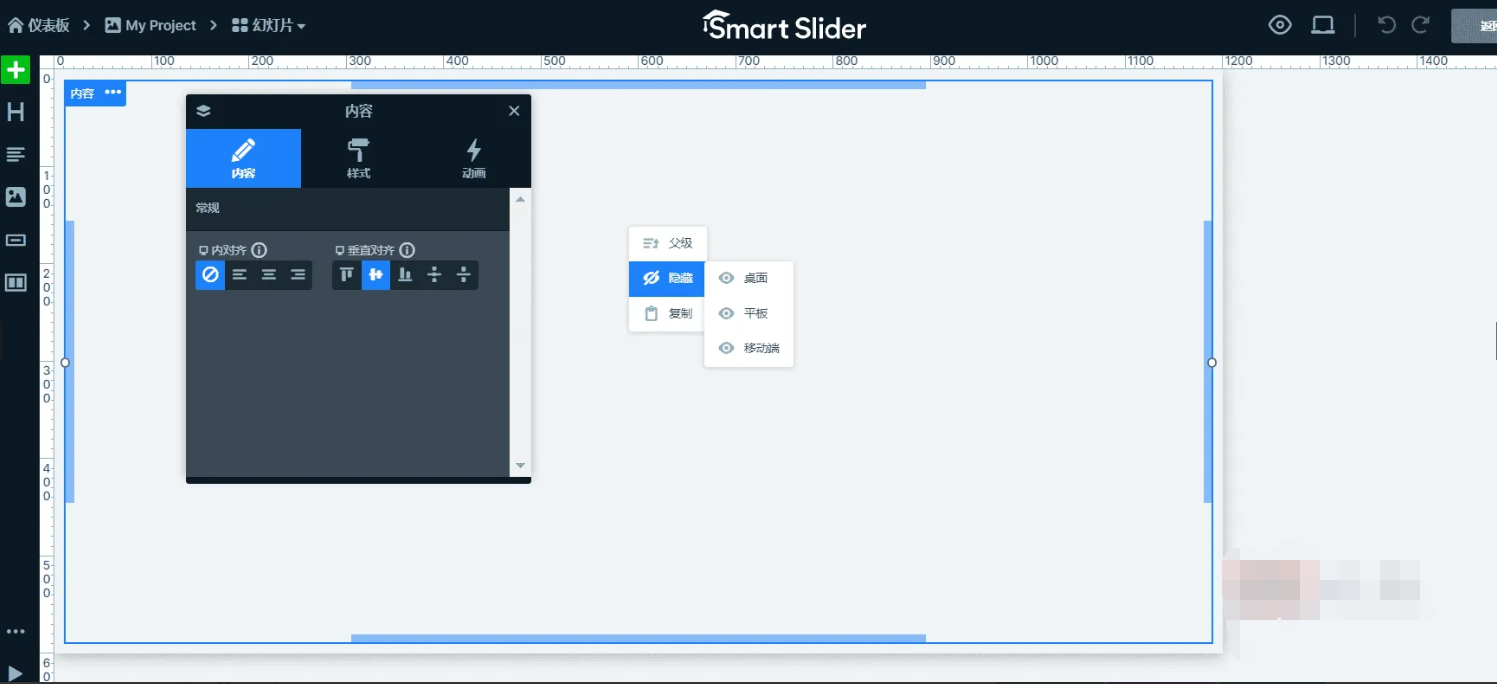1497x684 pixels.
Task: Set vertical align to top
Action: click(347, 275)
